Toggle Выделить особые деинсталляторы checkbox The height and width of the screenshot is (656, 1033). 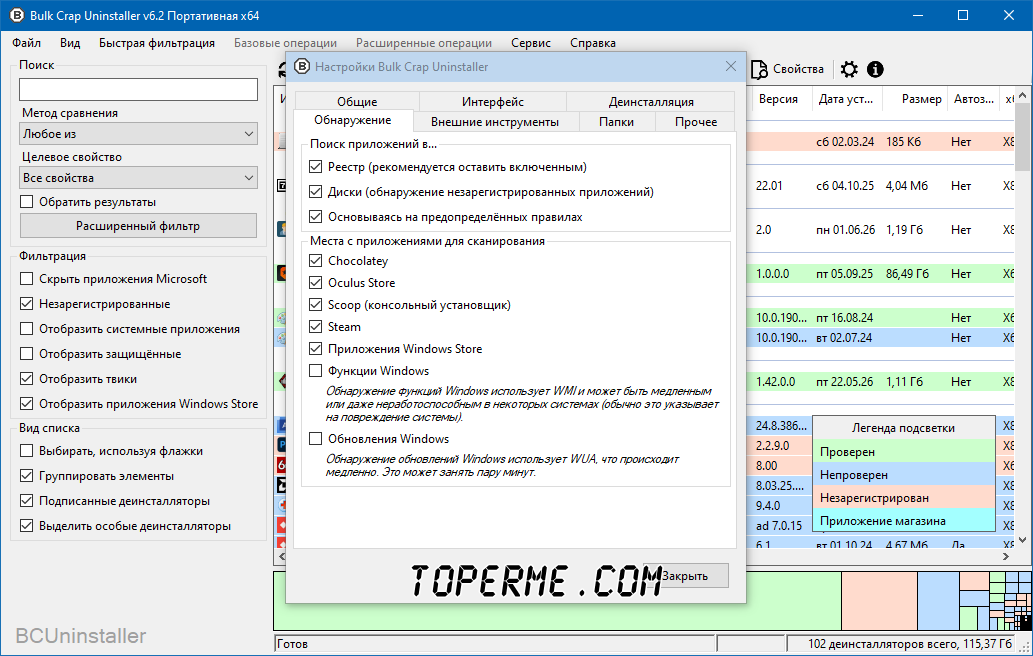26,526
